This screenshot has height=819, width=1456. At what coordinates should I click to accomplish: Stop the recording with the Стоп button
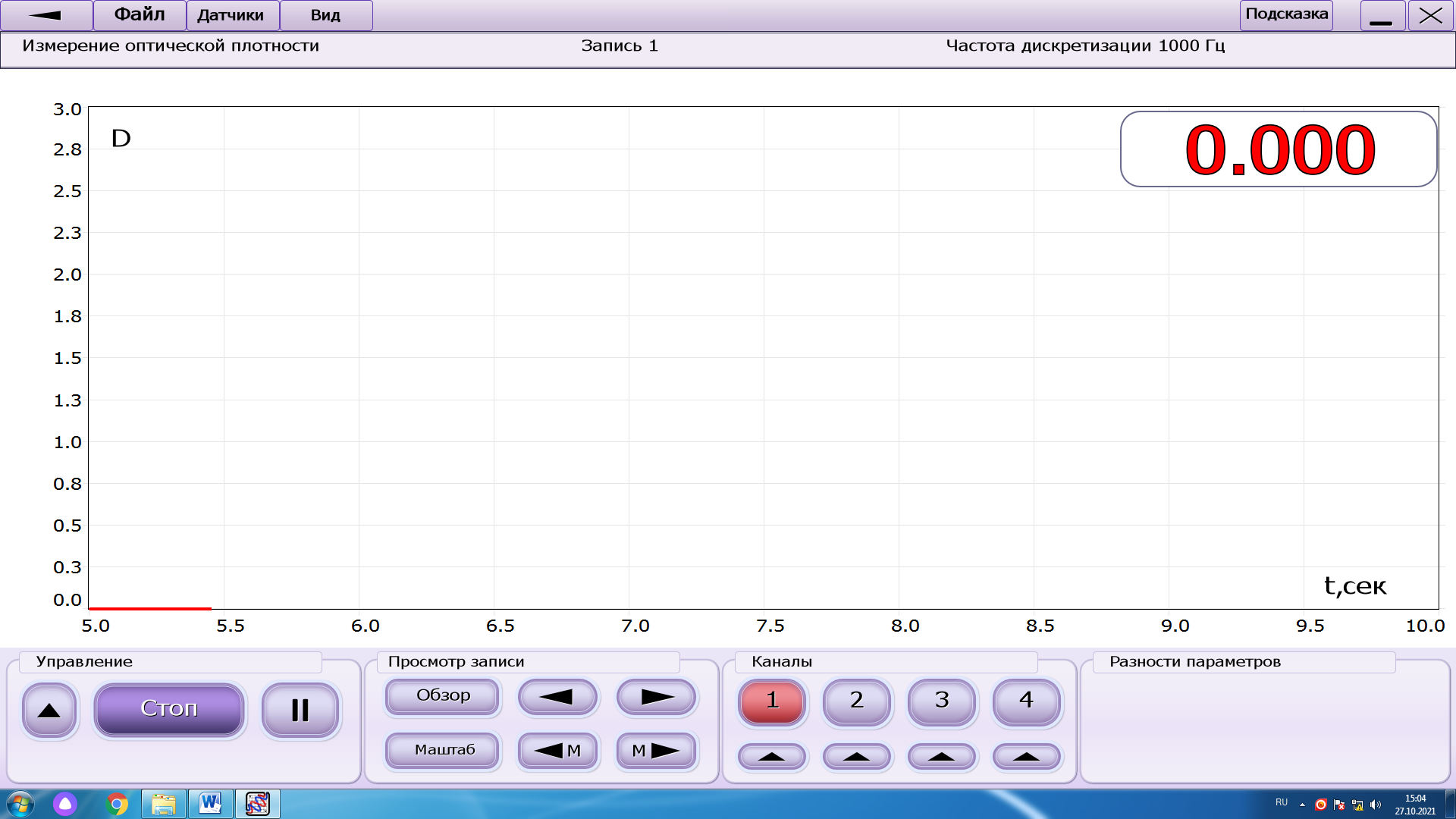(x=169, y=709)
